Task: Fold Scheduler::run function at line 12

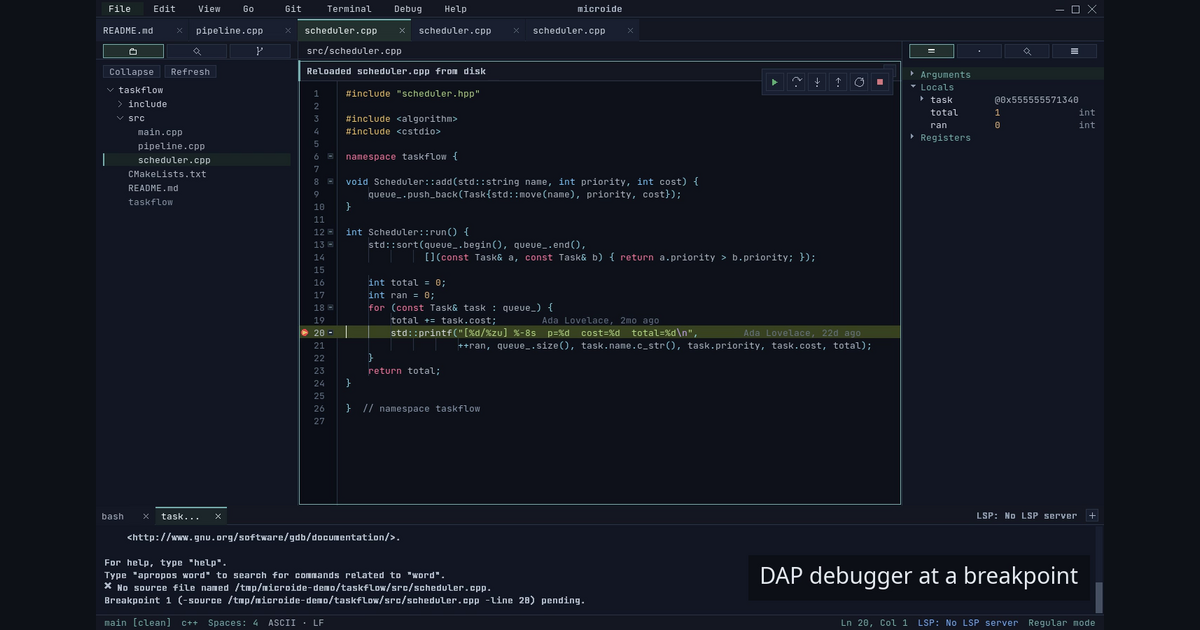Action: (330, 232)
